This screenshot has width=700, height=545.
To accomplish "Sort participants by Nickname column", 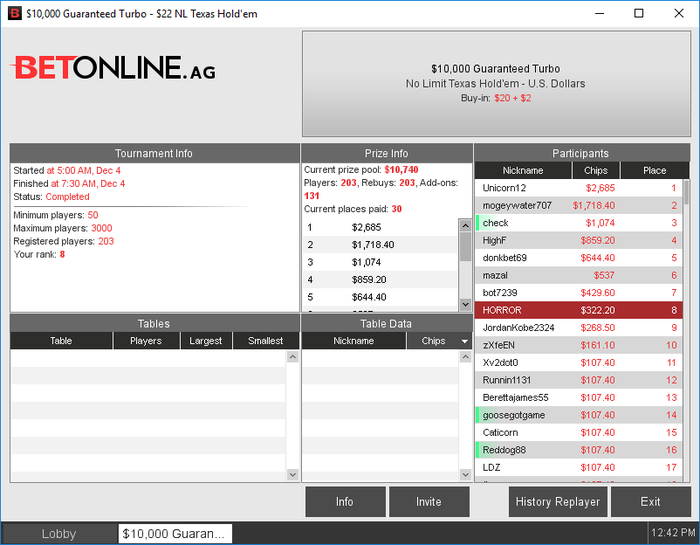I will (523, 171).
